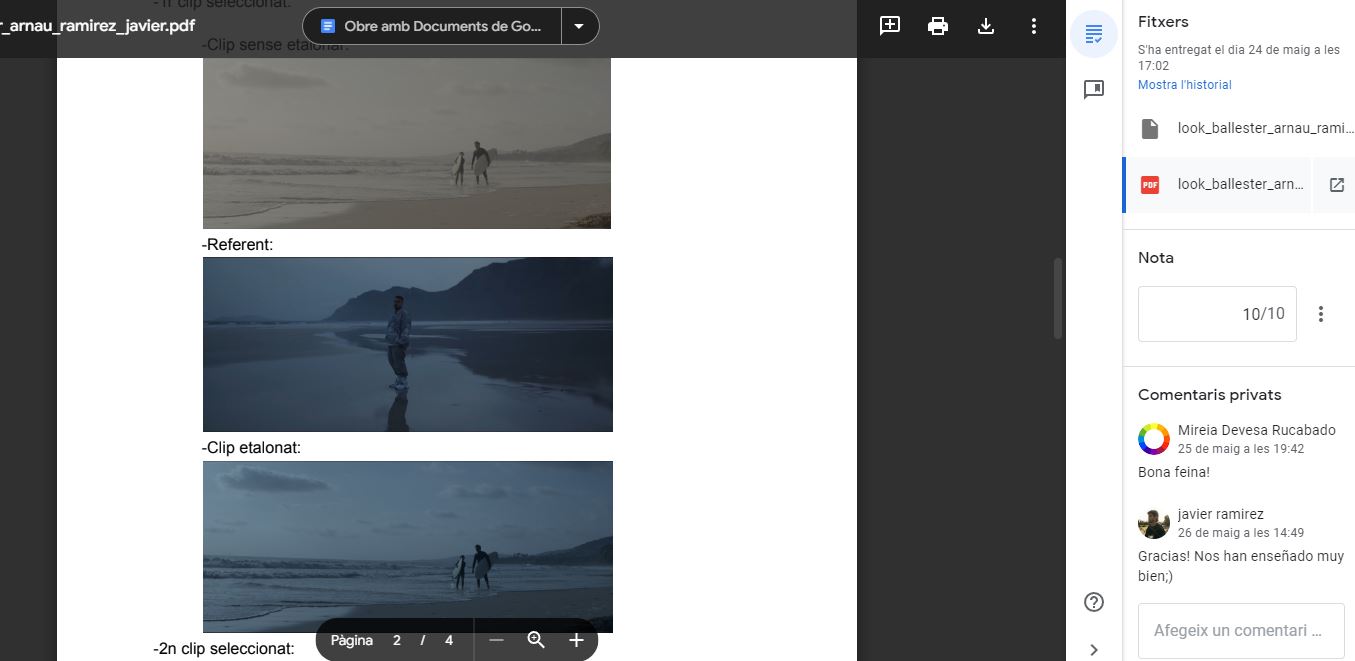1355x661 pixels.
Task: Open grade options three-dot menu
Action: (x=1321, y=314)
